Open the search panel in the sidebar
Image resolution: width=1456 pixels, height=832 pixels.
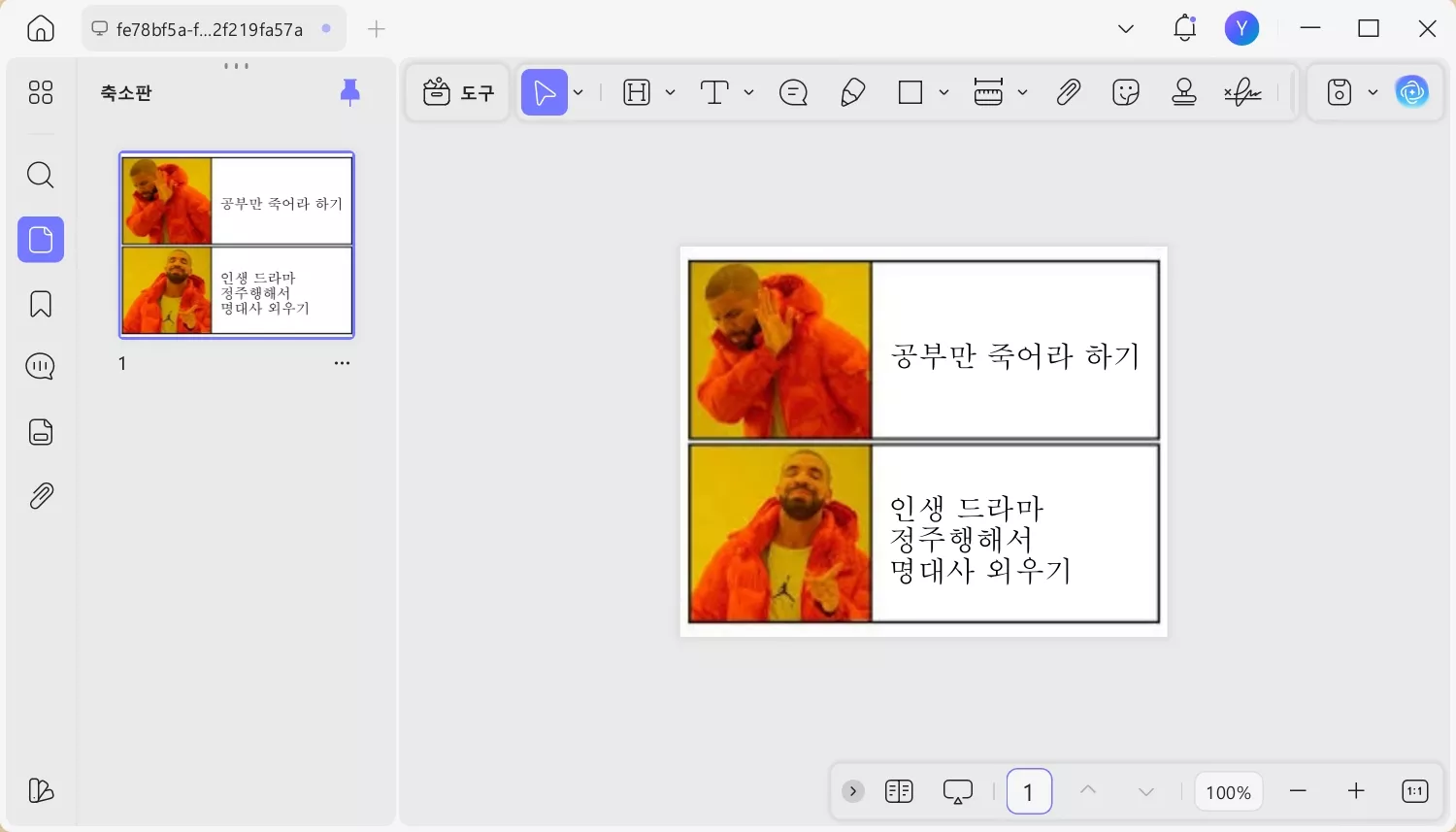pos(40,175)
